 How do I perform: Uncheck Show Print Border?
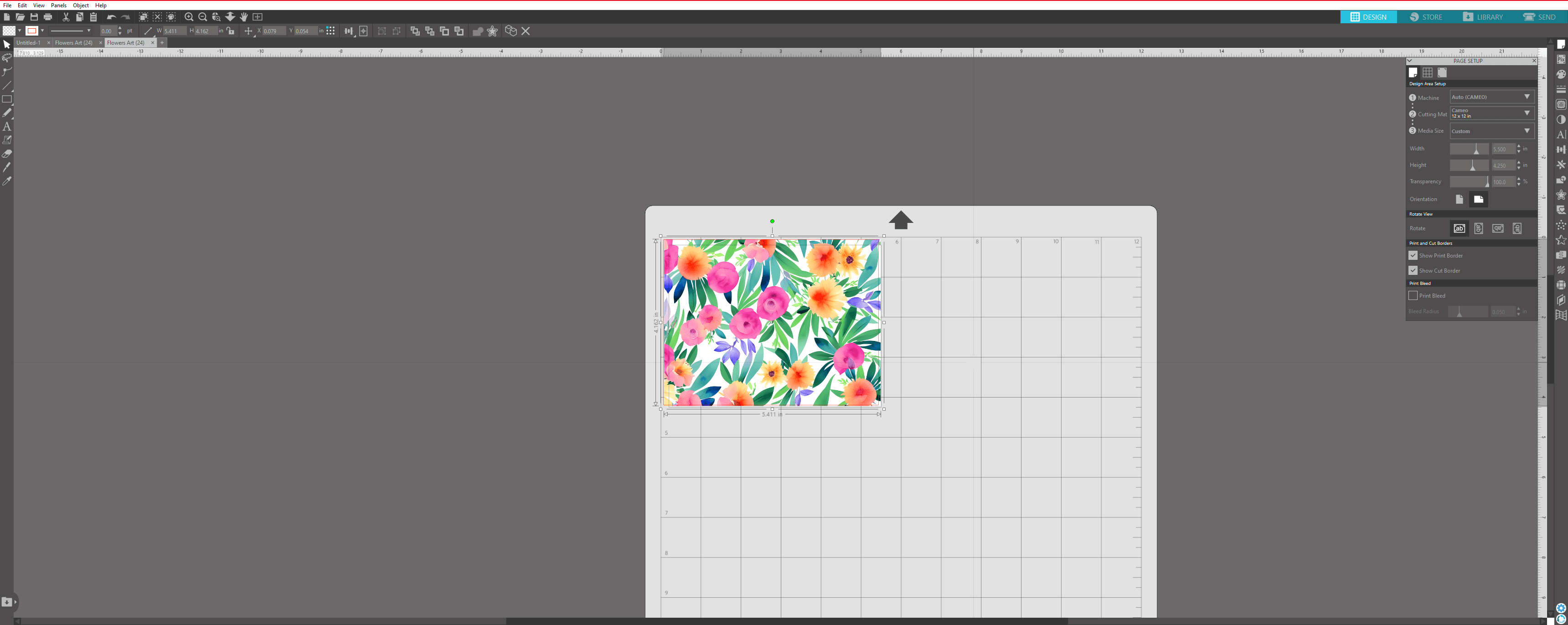pos(1413,256)
